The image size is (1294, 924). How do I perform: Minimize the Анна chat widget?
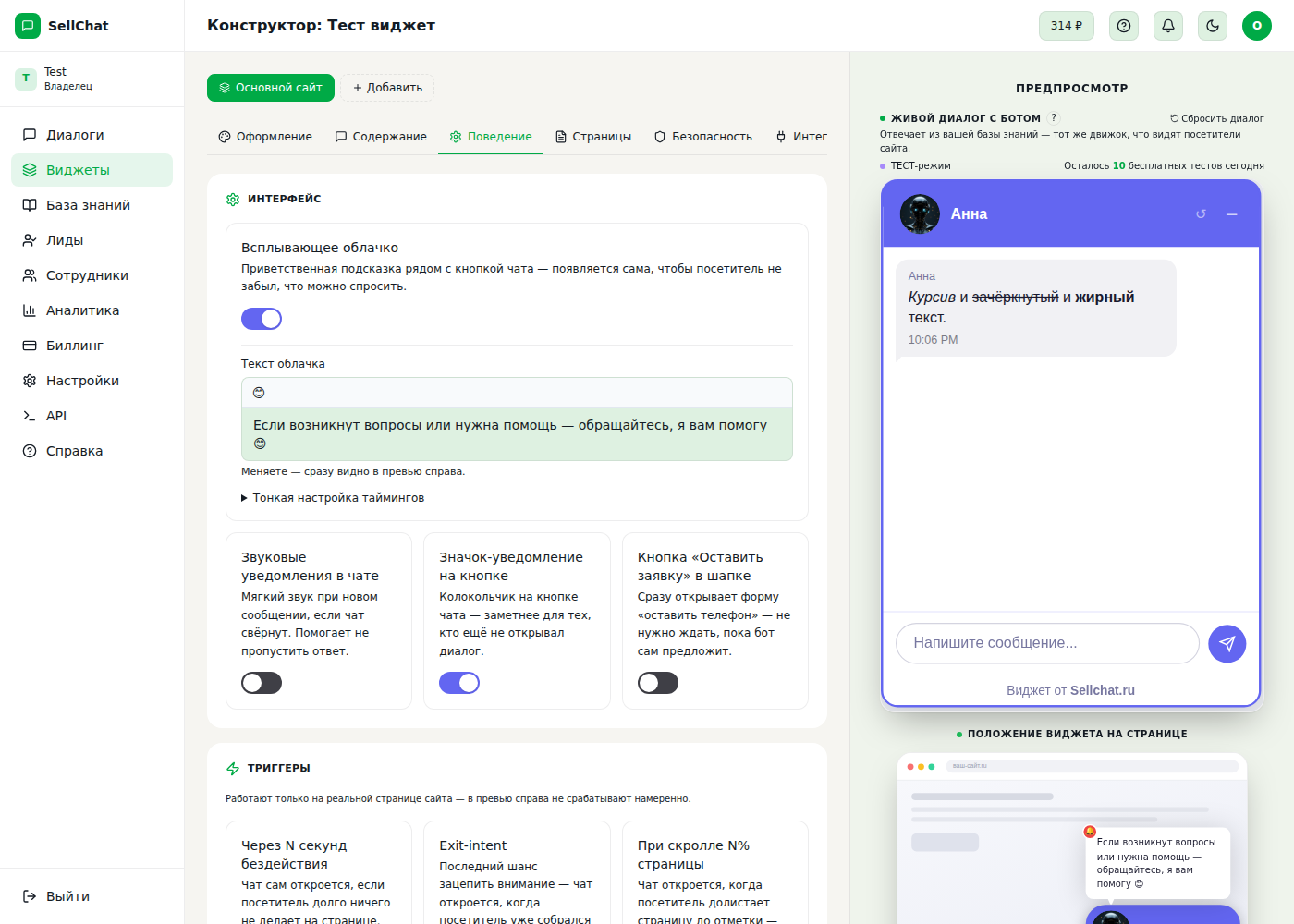1231,213
